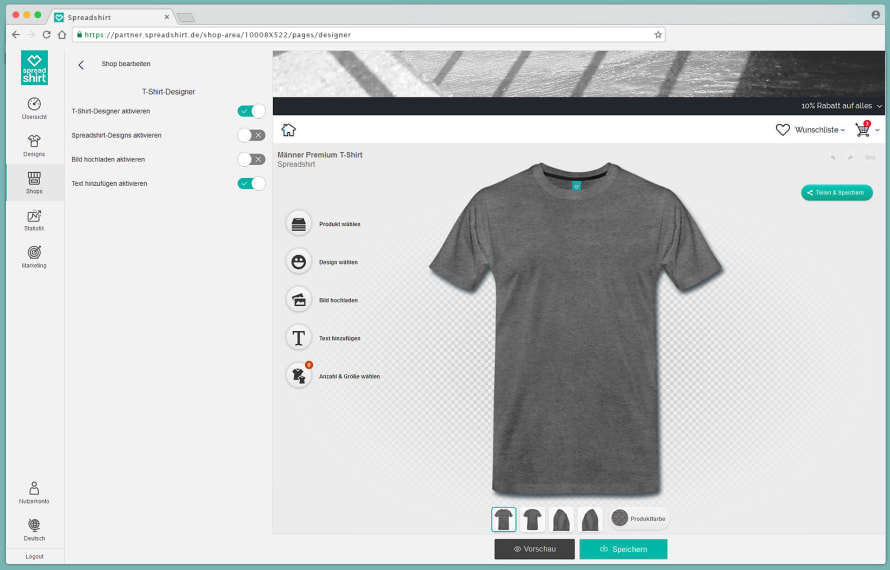Click the undo arrow in designer
Screen dimensions: 890x570
[833, 157]
